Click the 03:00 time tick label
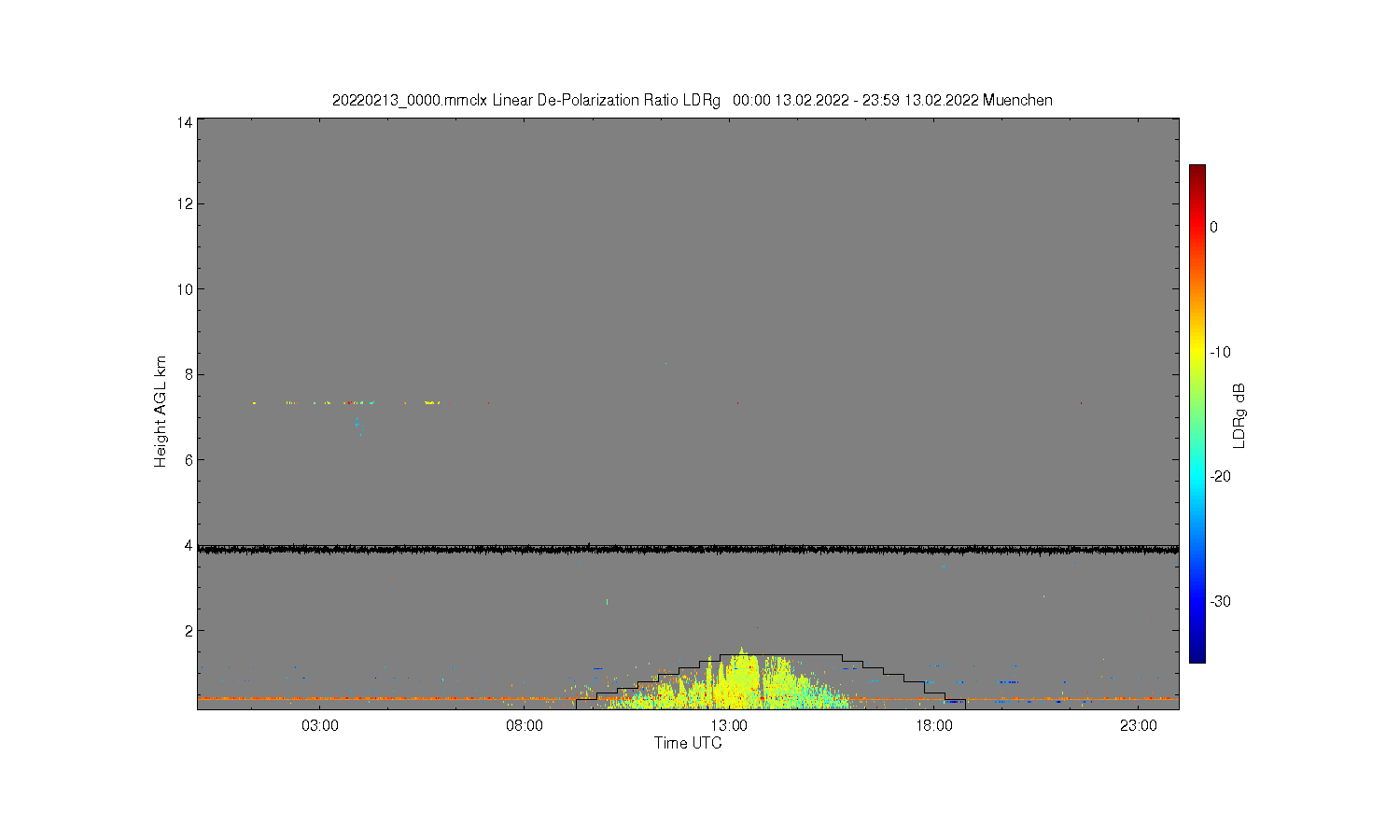The width and height of the screenshot is (1400, 840). tap(320, 725)
